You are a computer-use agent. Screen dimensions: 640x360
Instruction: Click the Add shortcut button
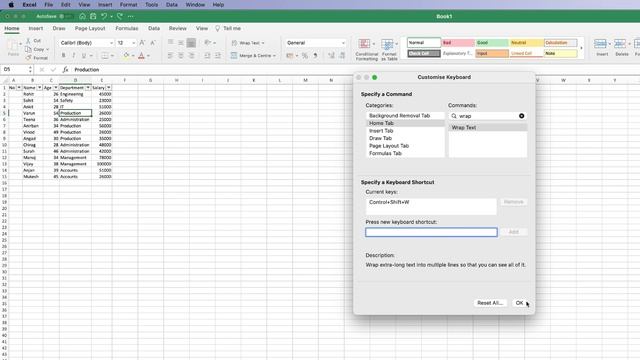pos(513,232)
